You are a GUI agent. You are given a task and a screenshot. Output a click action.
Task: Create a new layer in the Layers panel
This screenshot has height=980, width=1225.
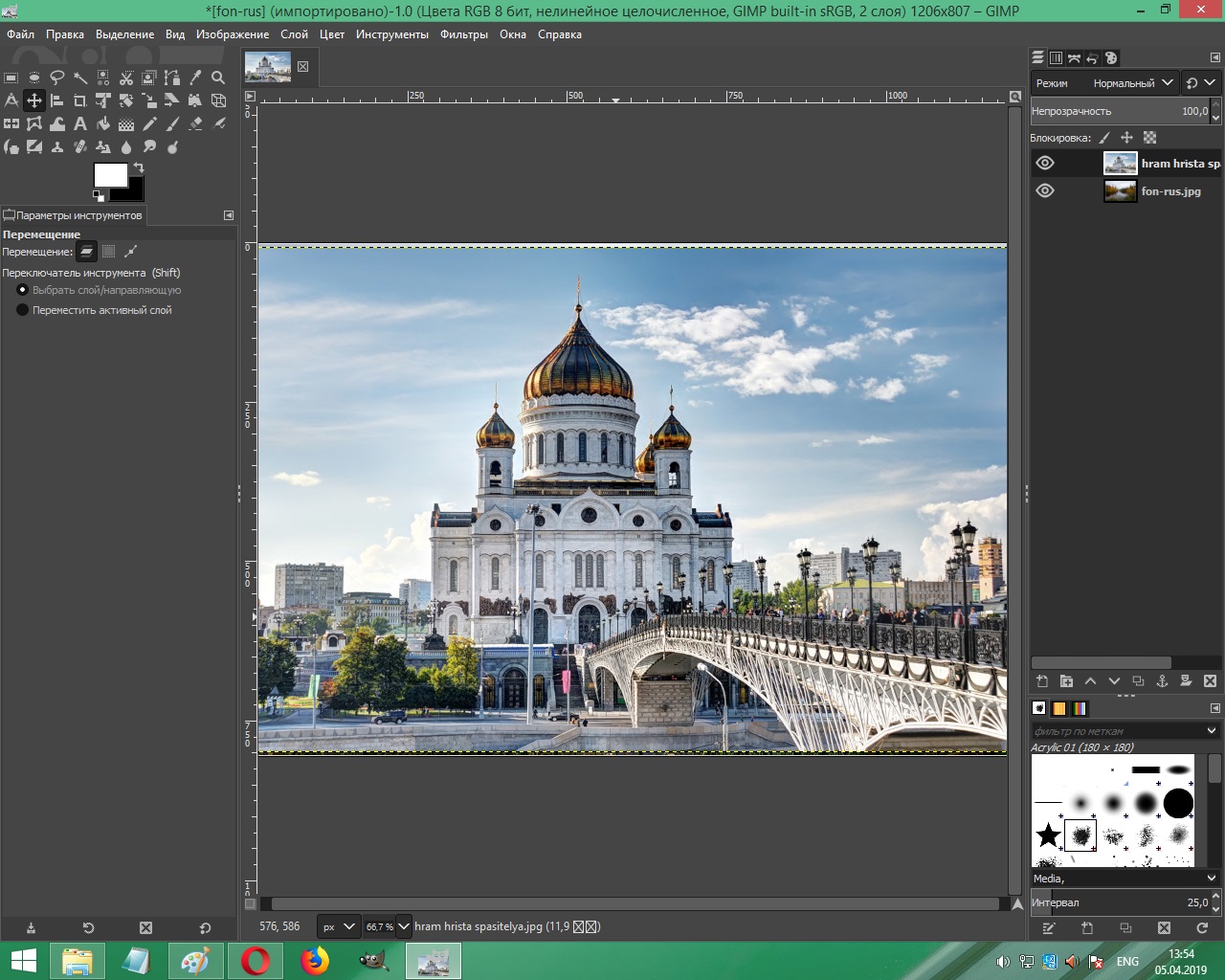(1042, 680)
